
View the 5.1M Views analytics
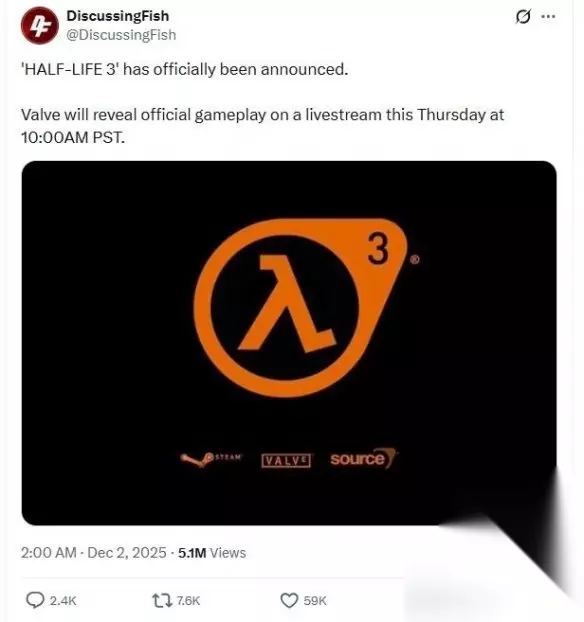tap(212, 553)
